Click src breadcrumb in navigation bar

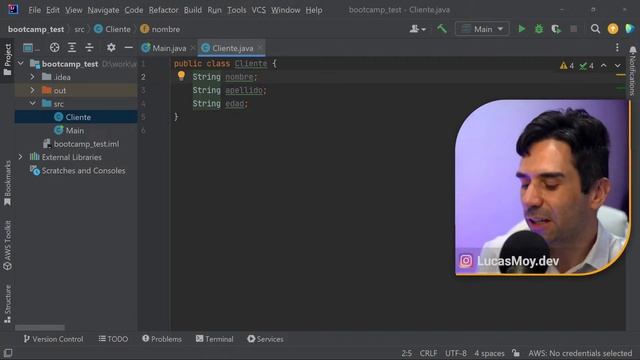coord(79,29)
